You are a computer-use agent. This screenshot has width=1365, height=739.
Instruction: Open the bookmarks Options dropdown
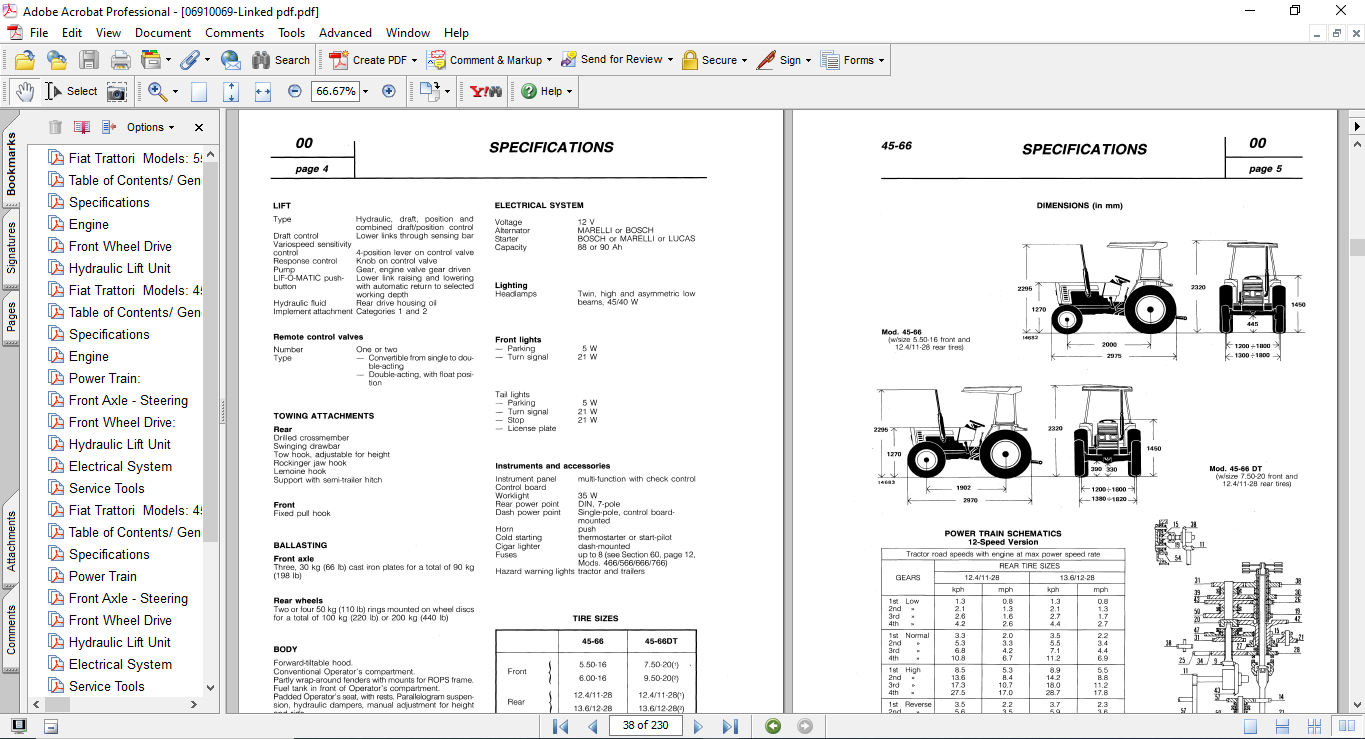coord(150,127)
